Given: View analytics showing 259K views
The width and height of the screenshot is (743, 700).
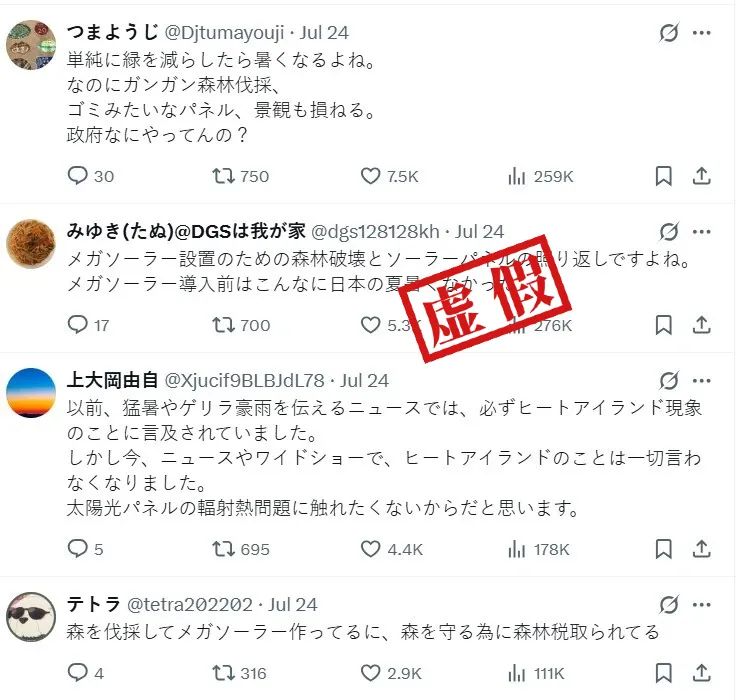Looking at the screenshot, I should tap(540, 176).
